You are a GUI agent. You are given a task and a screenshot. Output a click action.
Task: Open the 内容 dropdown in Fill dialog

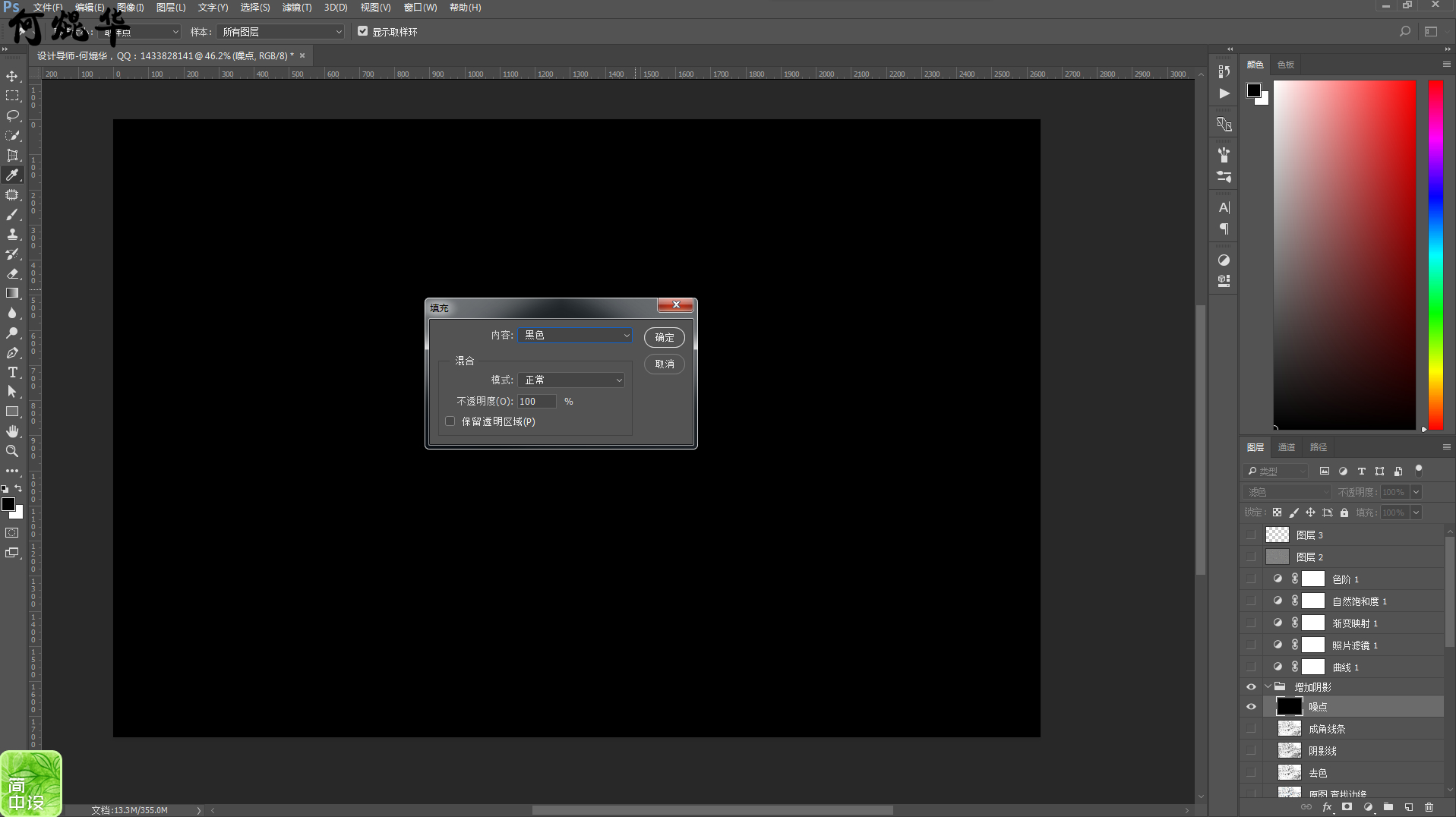point(575,335)
